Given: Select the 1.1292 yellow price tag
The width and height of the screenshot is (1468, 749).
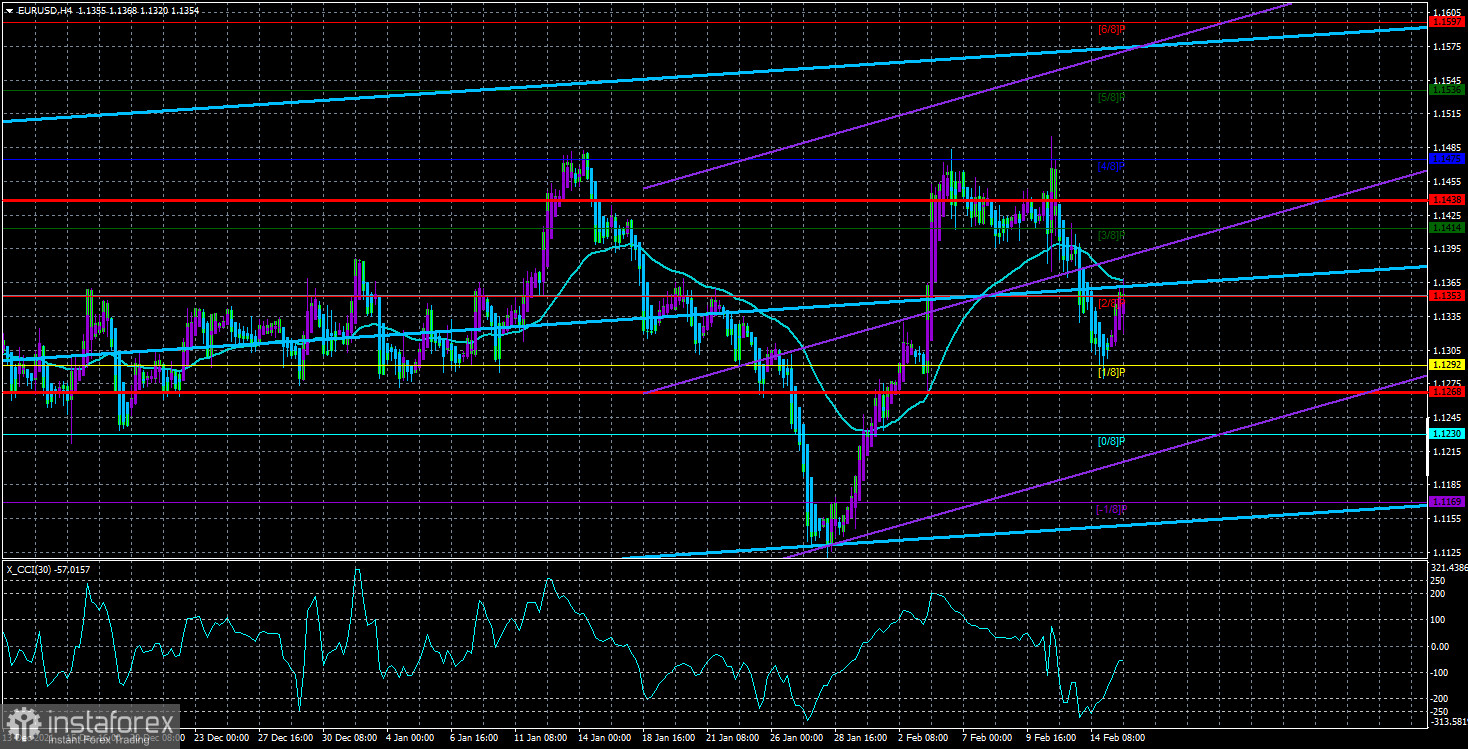Looking at the screenshot, I should tap(1446, 365).
